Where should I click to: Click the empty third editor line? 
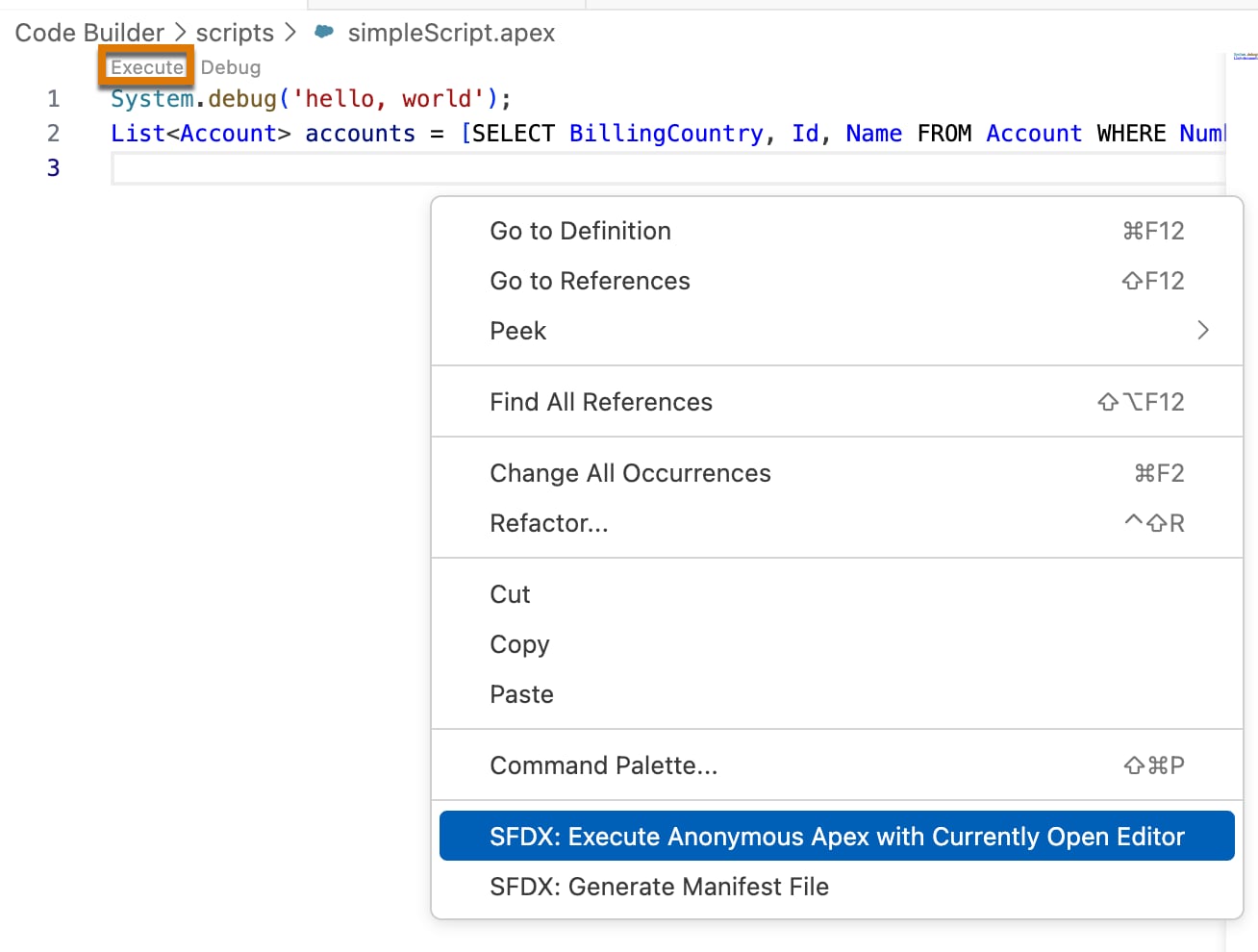668,168
